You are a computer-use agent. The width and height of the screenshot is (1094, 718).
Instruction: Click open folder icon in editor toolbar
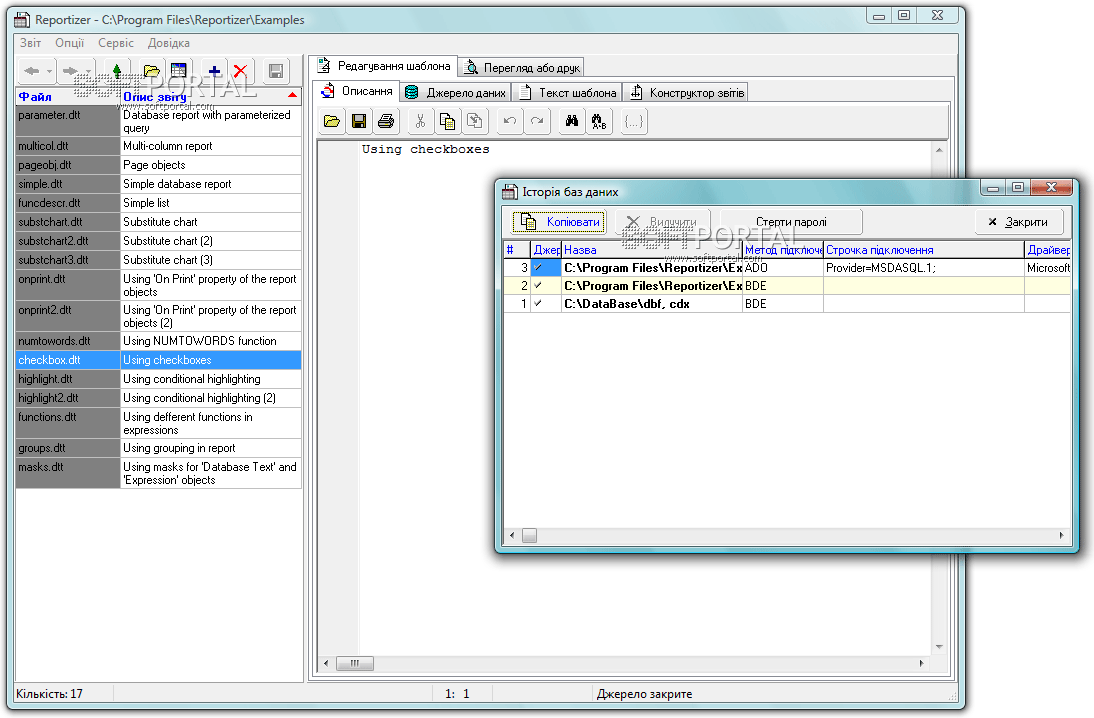[x=331, y=121]
